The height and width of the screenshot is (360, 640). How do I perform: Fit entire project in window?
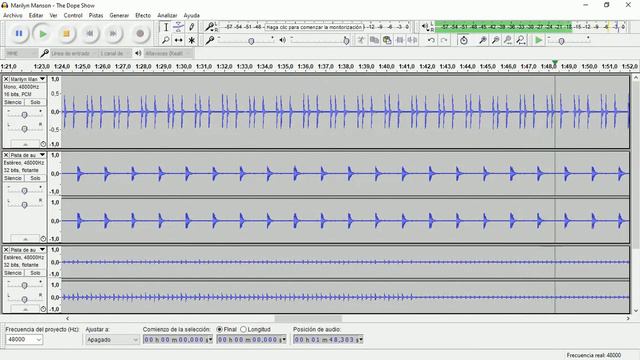pos(521,40)
